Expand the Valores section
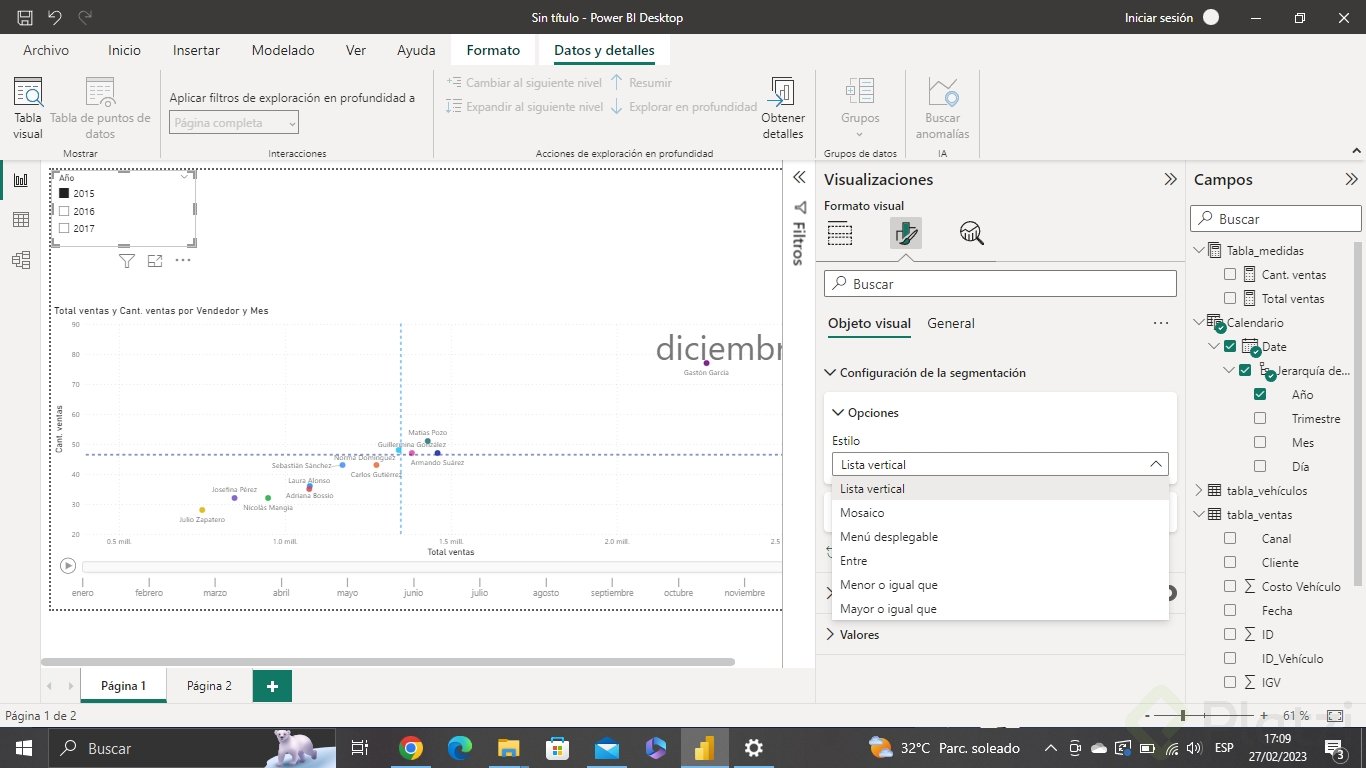1366x768 pixels. pyautogui.click(x=831, y=635)
